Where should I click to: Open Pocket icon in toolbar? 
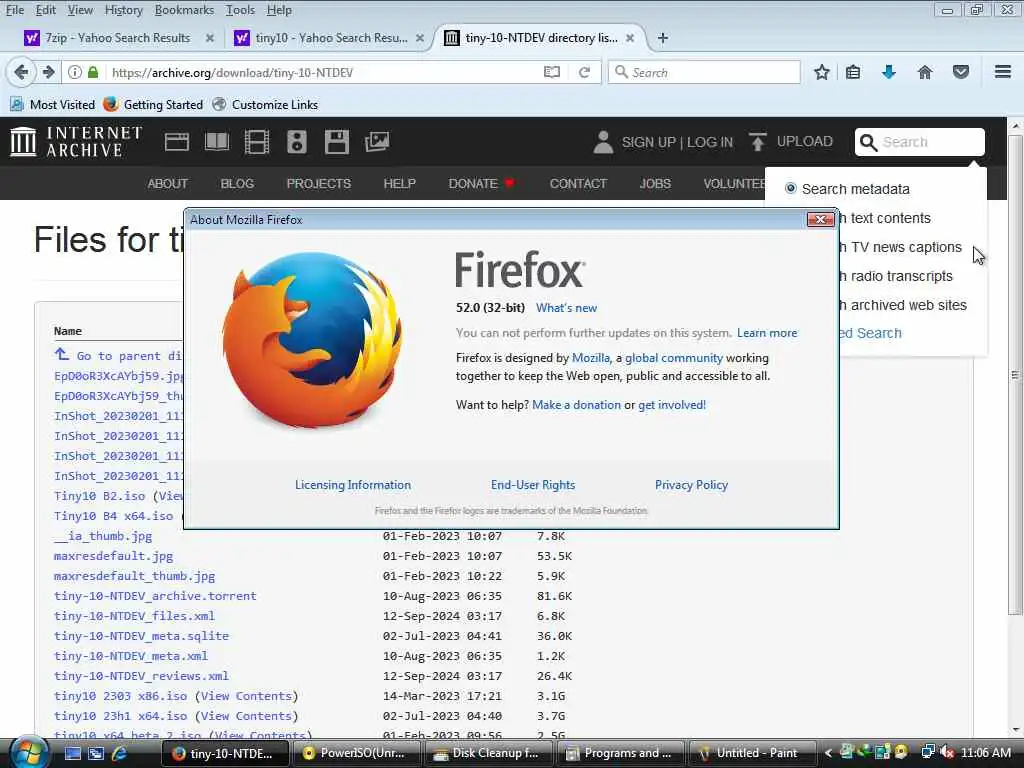click(x=961, y=72)
